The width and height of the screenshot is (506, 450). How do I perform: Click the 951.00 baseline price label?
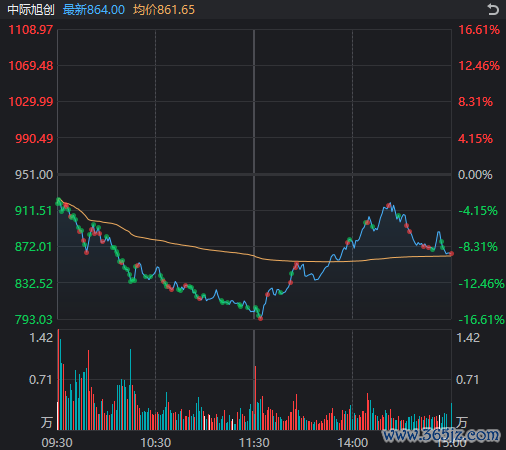click(x=34, y=175)
